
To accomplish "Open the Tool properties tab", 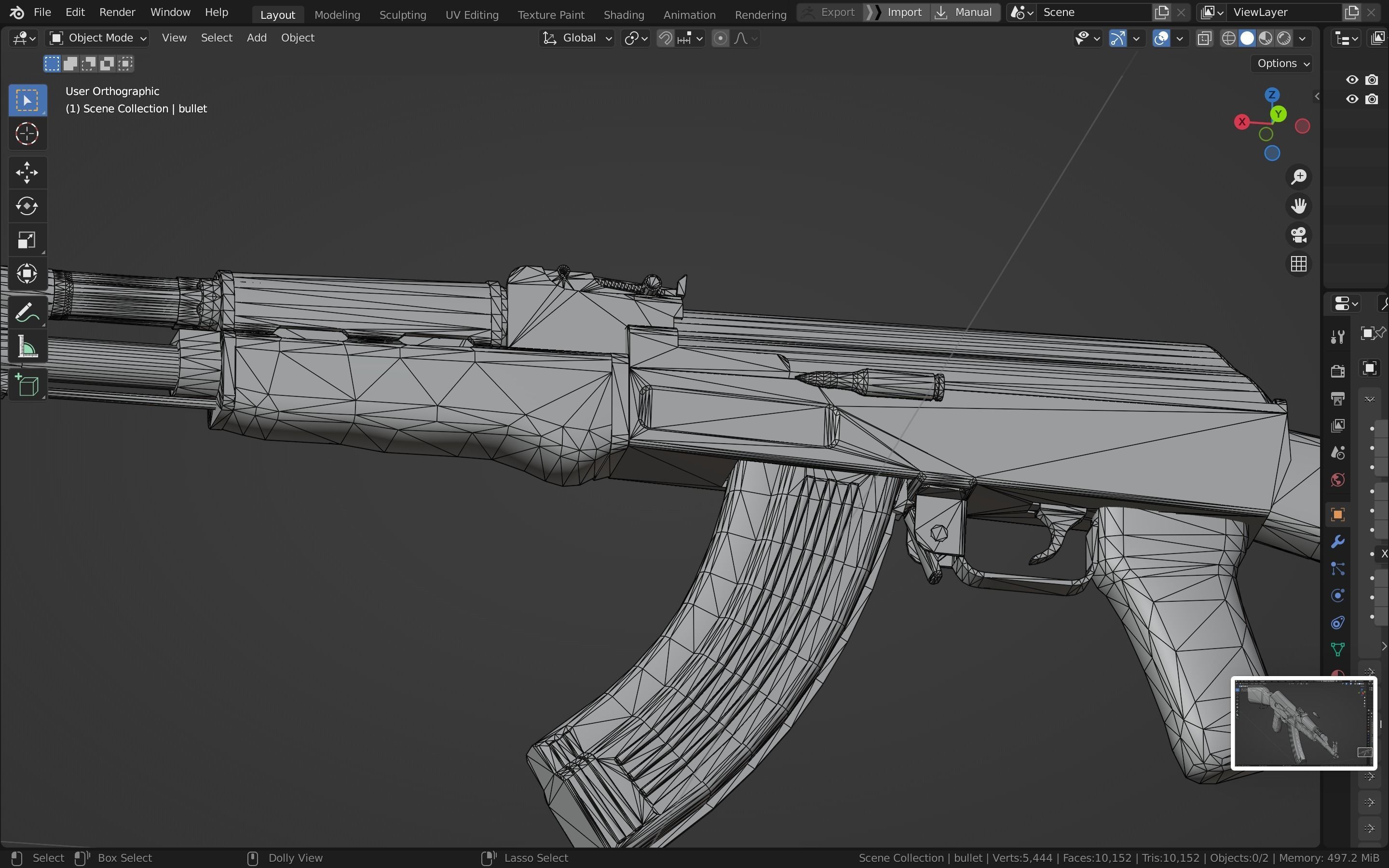I will click(1338, 338).
